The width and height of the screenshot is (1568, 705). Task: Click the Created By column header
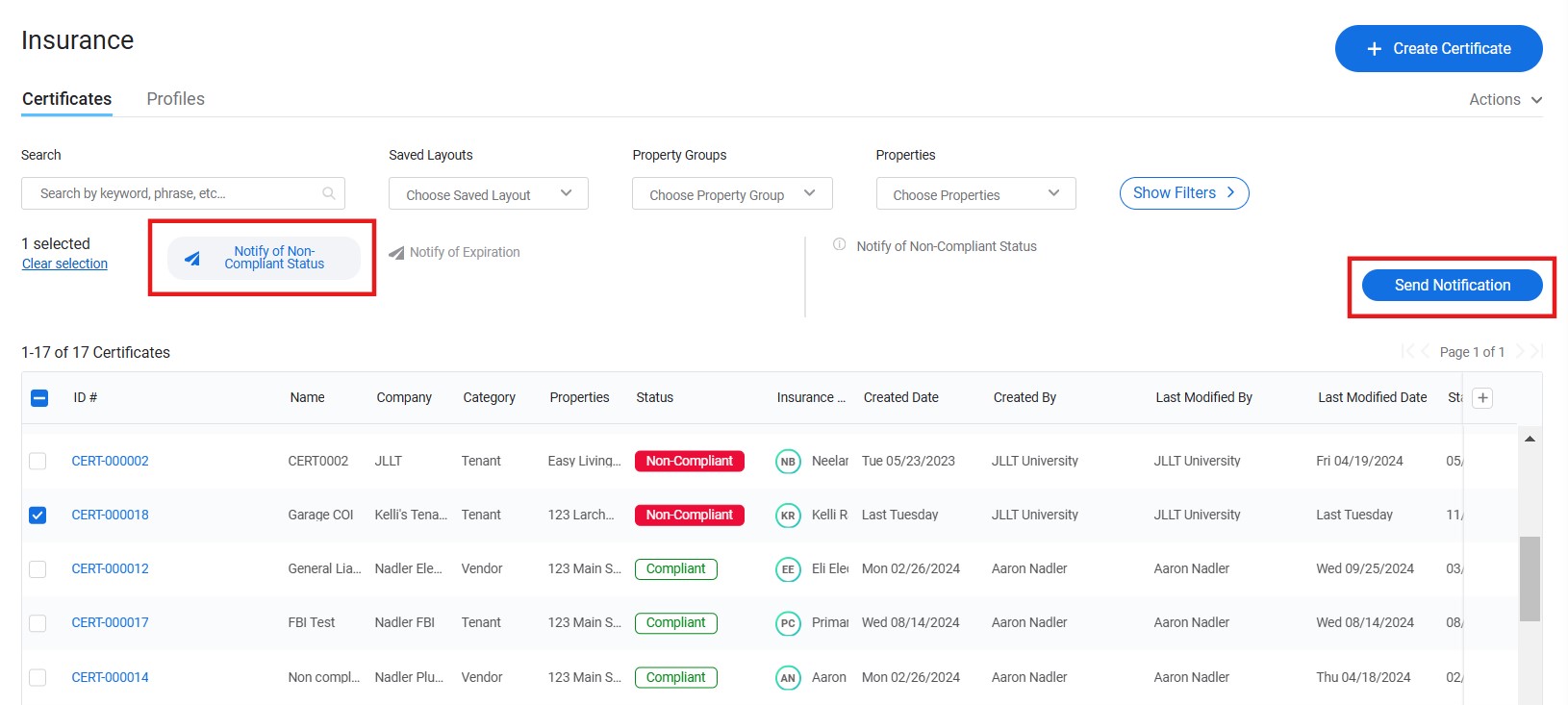(x=1024, y=398)
